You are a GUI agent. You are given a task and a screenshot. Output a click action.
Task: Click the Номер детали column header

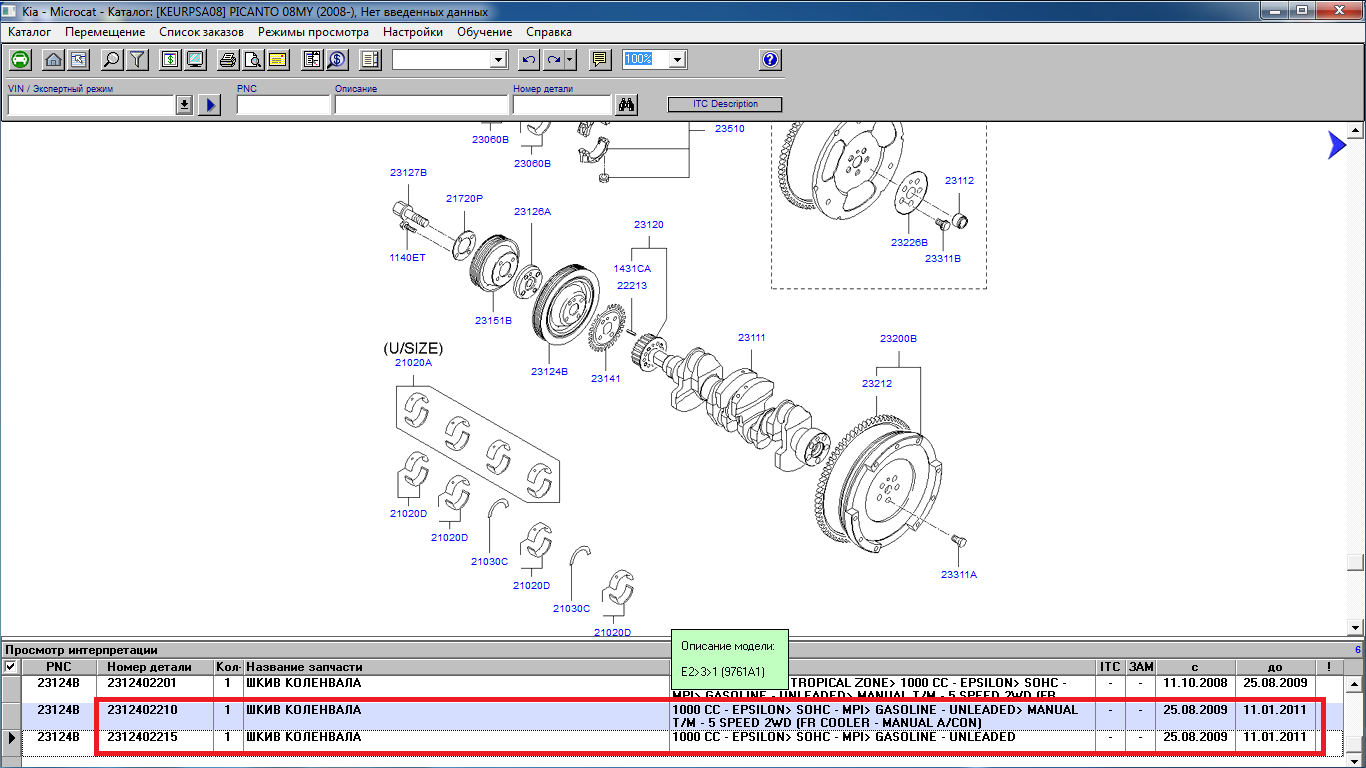(155, 667)
